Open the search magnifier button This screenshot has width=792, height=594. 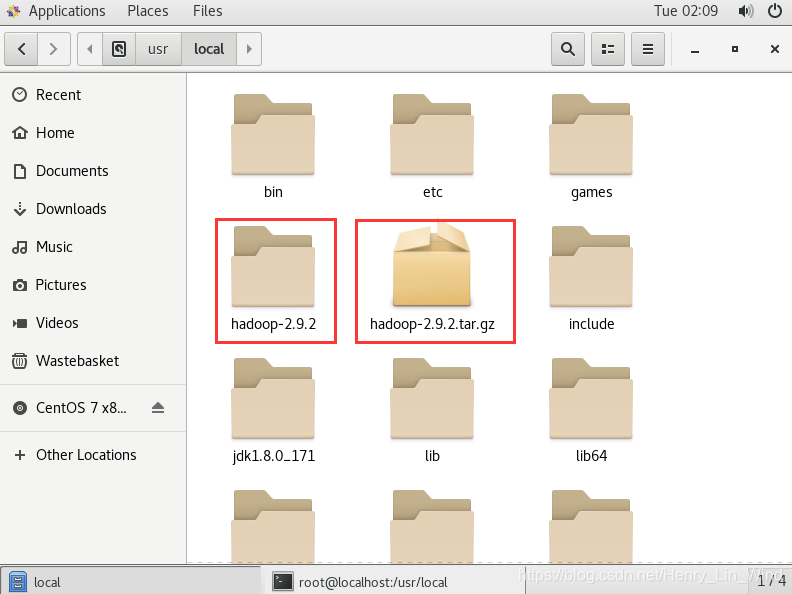coord(568,49)
